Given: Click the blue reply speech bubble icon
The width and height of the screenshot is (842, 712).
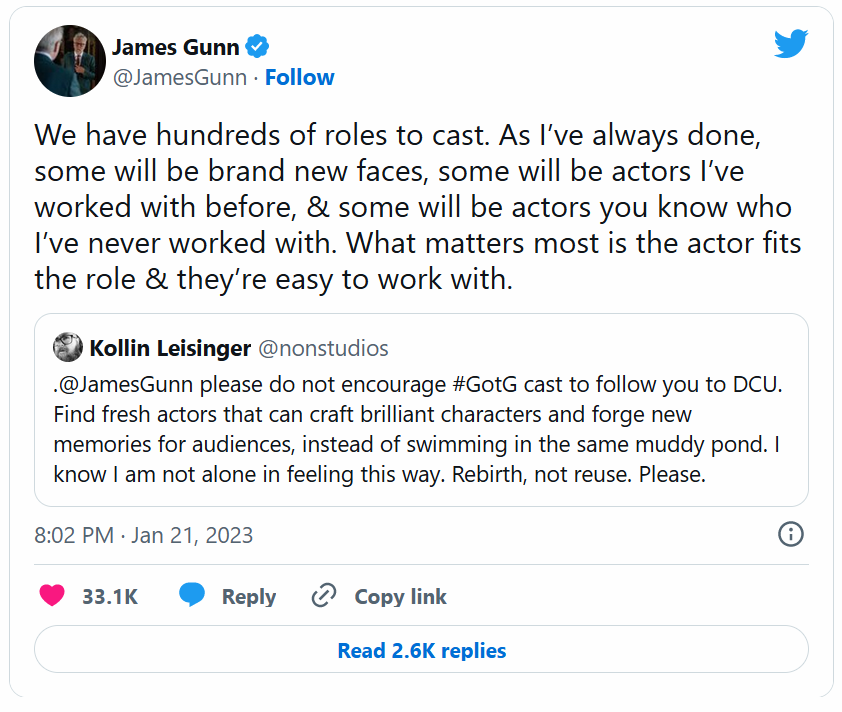Looking at the screenshot, I should click(192, 597).
